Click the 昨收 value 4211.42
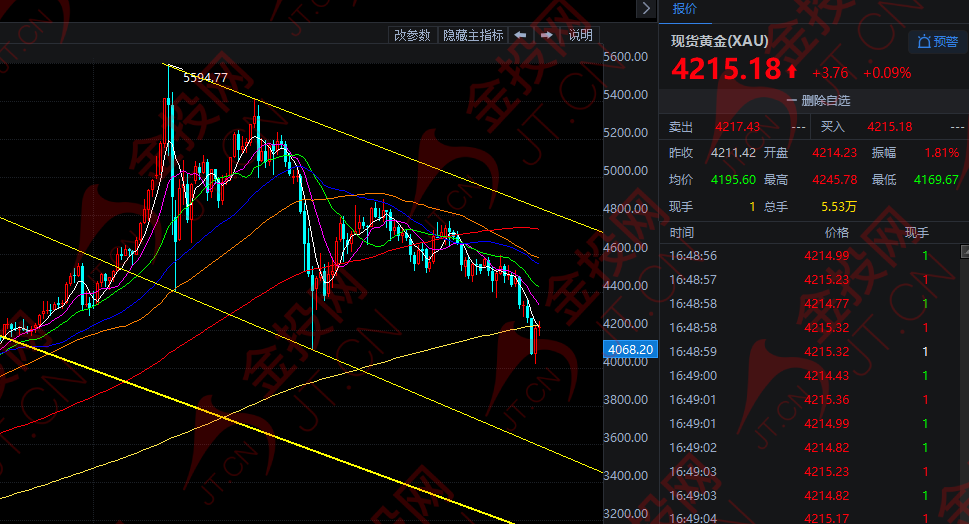Image resolution: width=969 pixels, height=524 pixels. click(733, 153)
